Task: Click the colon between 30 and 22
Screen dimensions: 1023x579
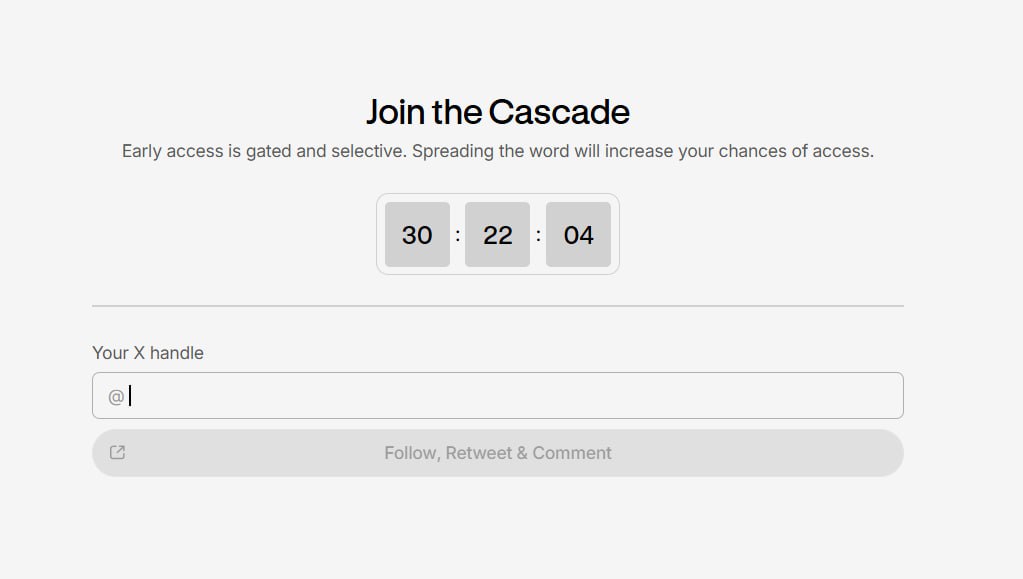Action: pyautogui.click(x=458, y=235)
